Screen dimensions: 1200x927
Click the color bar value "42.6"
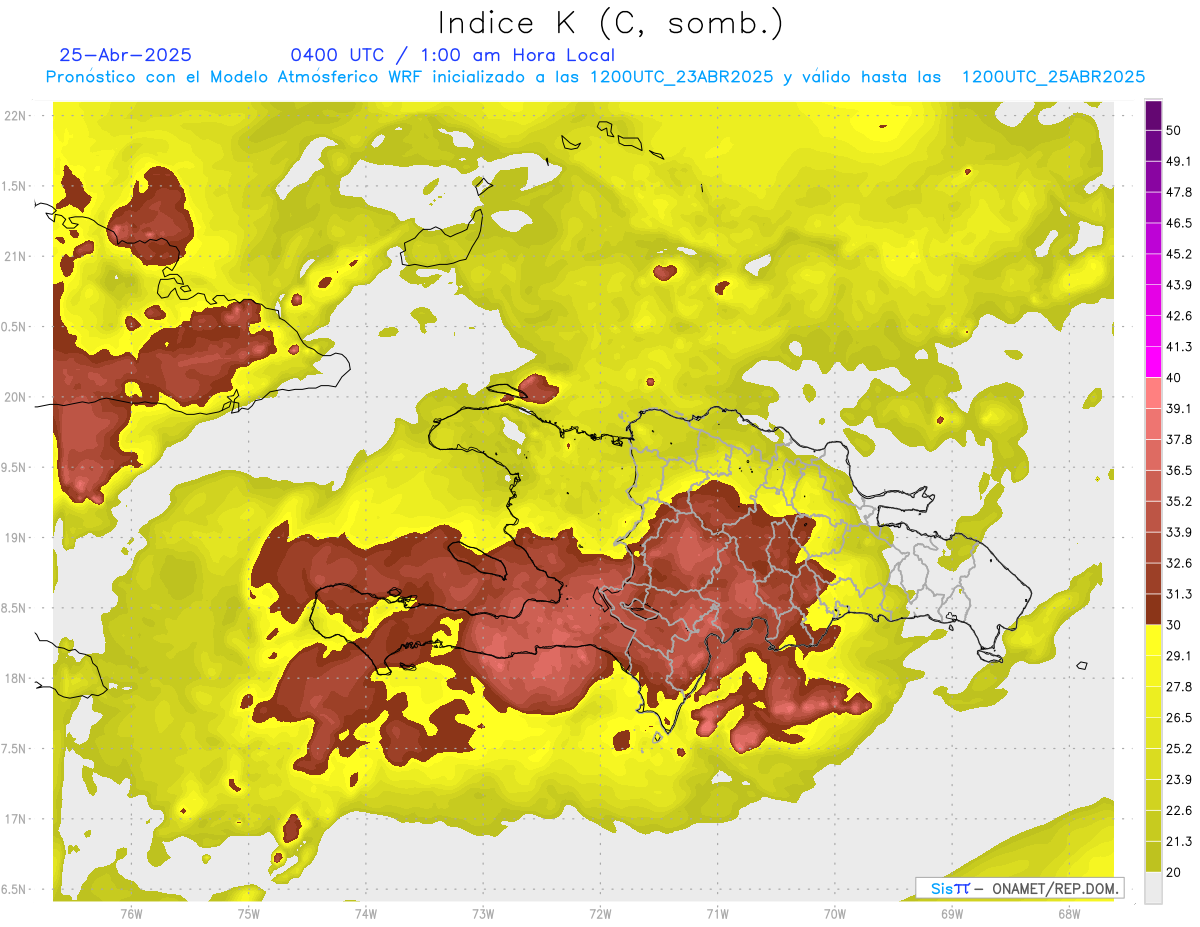(1179, 316)
